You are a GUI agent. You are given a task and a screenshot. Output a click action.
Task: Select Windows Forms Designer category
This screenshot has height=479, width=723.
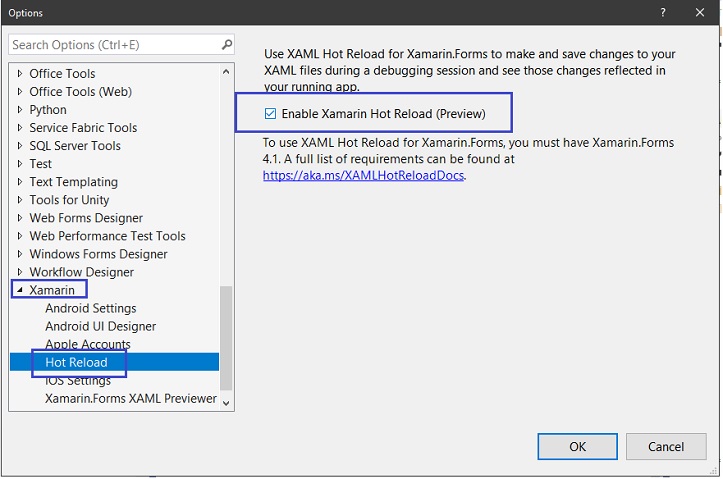[x=98, y=254]
